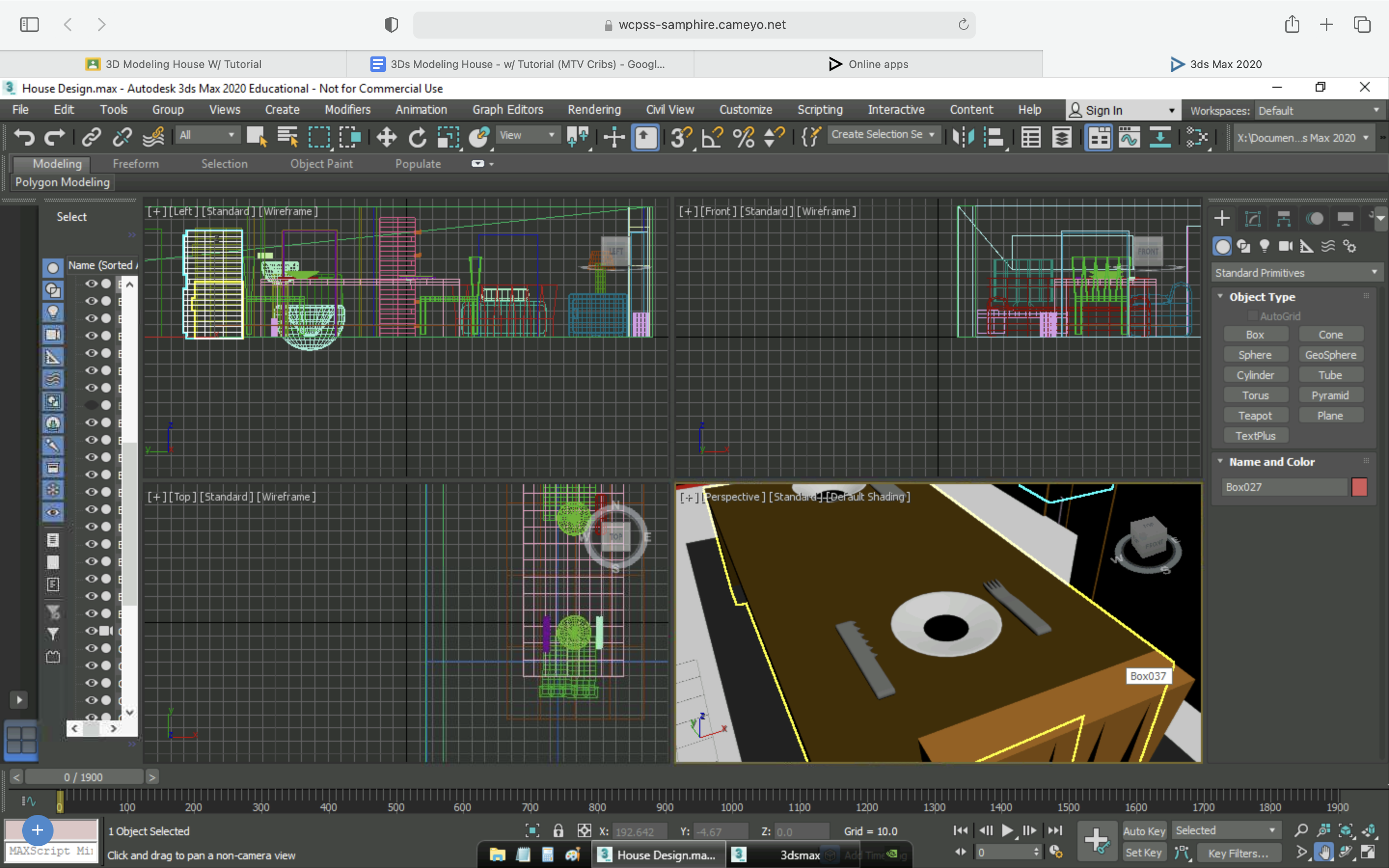Select the Rotate tool icon
Image resolution: width=1389 pixels, height=868 pixels.
point(417,137)
